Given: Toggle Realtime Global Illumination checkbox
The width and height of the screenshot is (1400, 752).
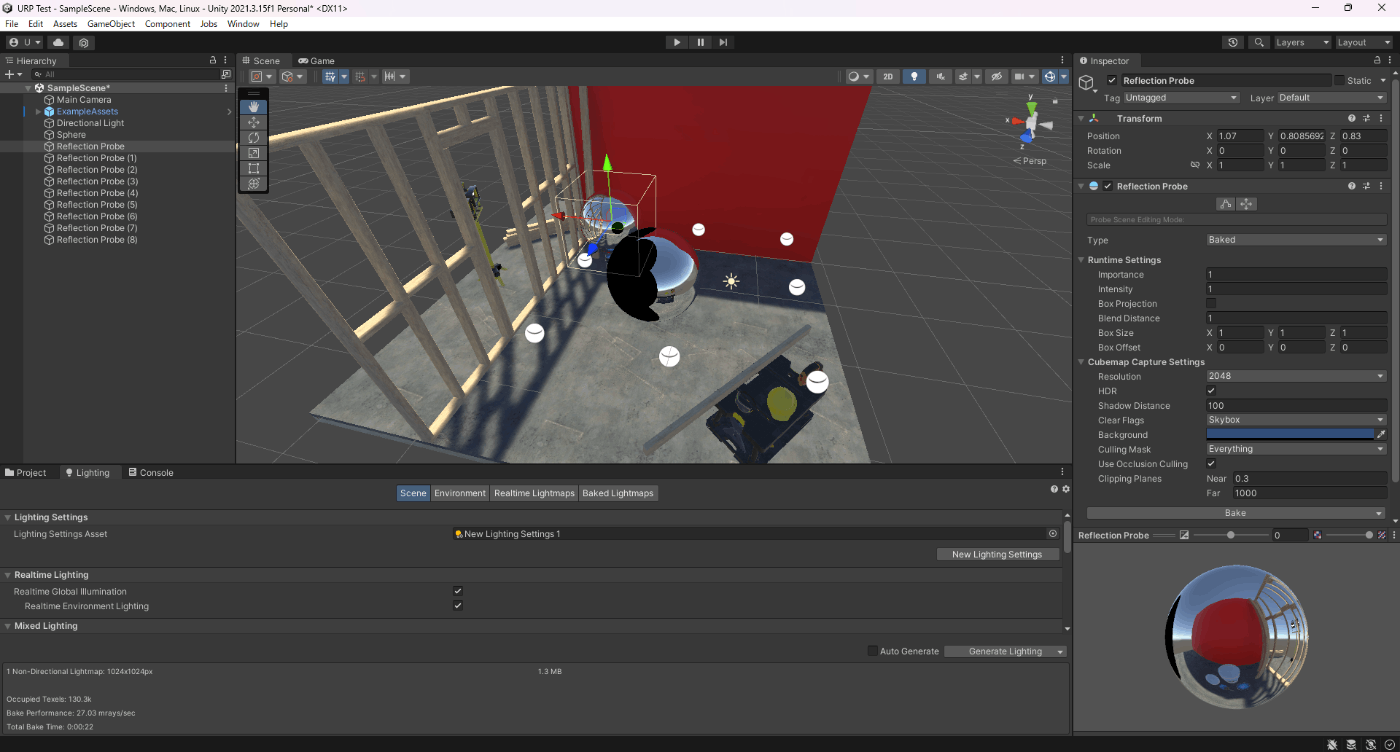Looking at the screenshot, I should 458,591.
